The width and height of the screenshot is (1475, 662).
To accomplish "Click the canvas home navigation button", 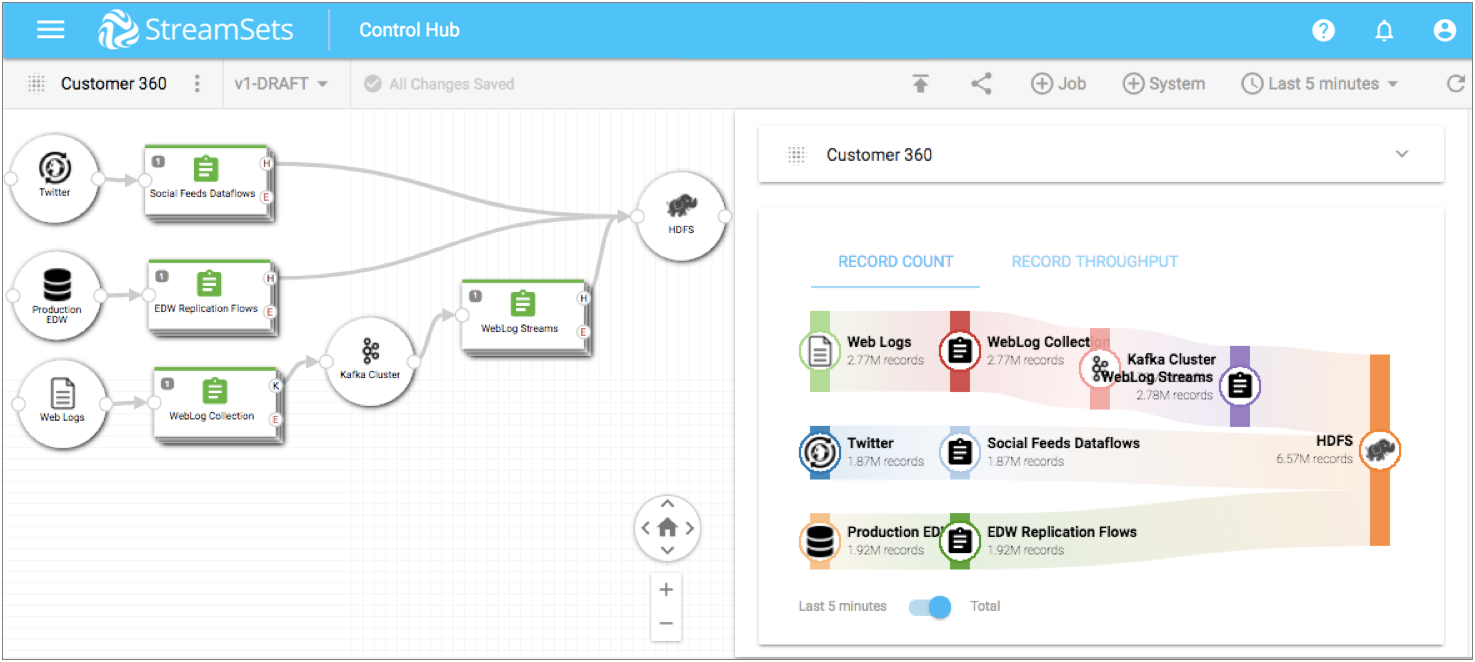I will 667,527.
